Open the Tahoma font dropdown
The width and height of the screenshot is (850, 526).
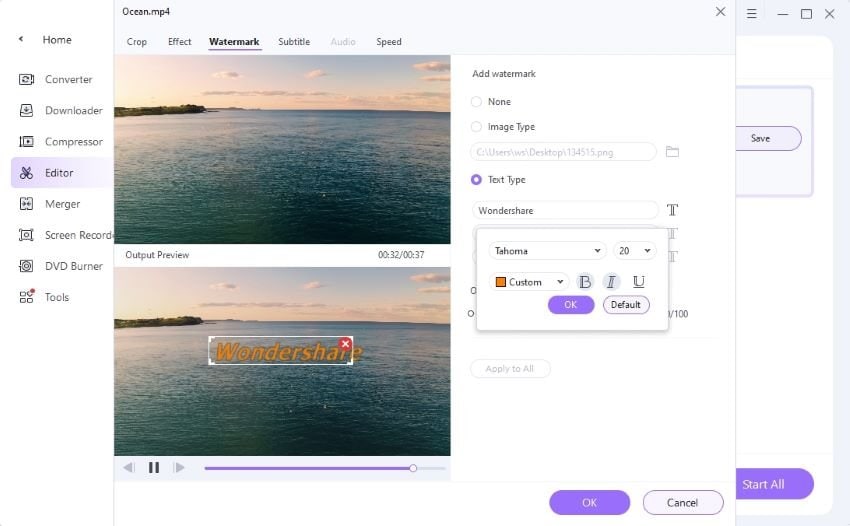[548, 251]
